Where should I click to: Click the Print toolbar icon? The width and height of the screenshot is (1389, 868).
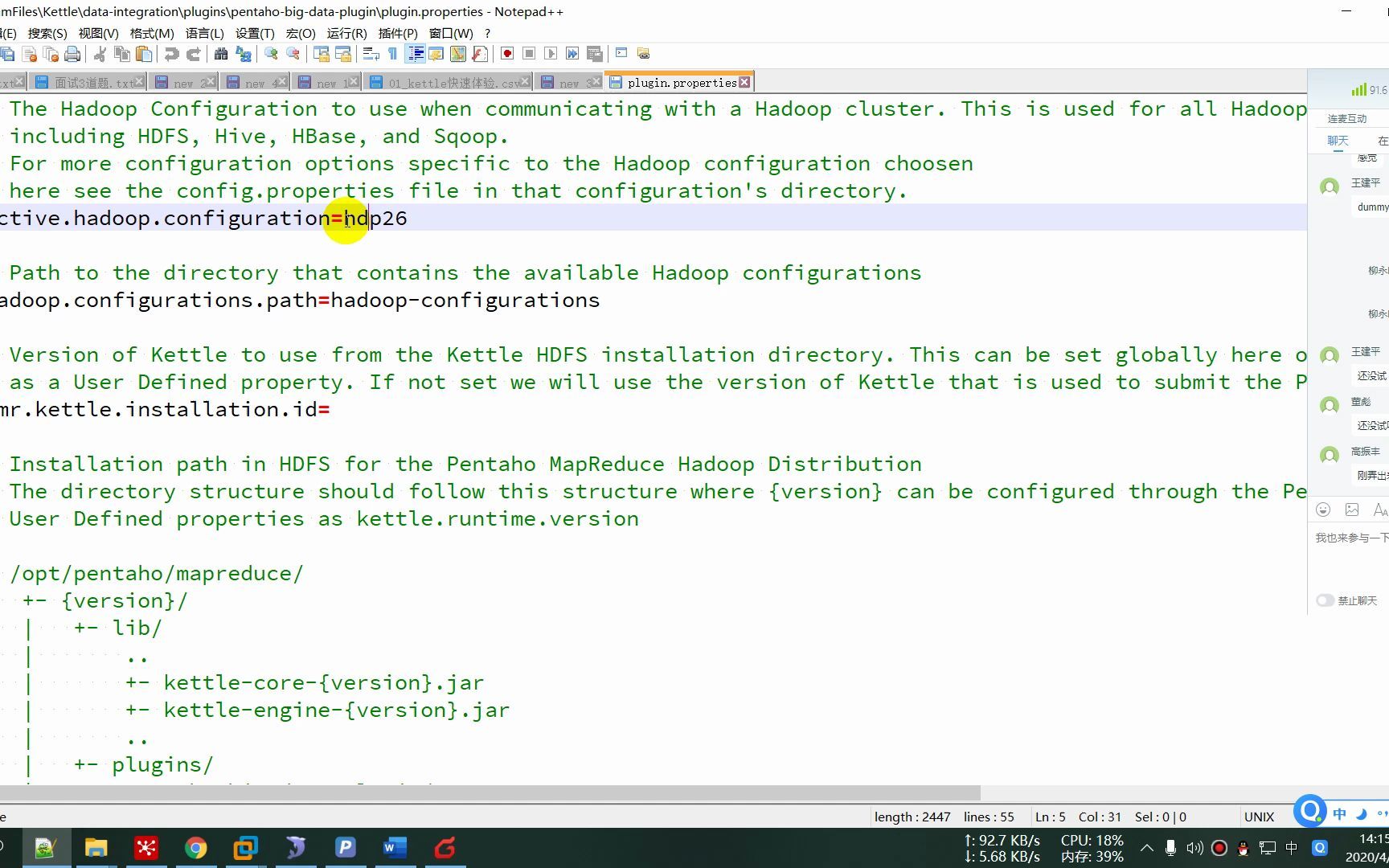tap(72, 54)
